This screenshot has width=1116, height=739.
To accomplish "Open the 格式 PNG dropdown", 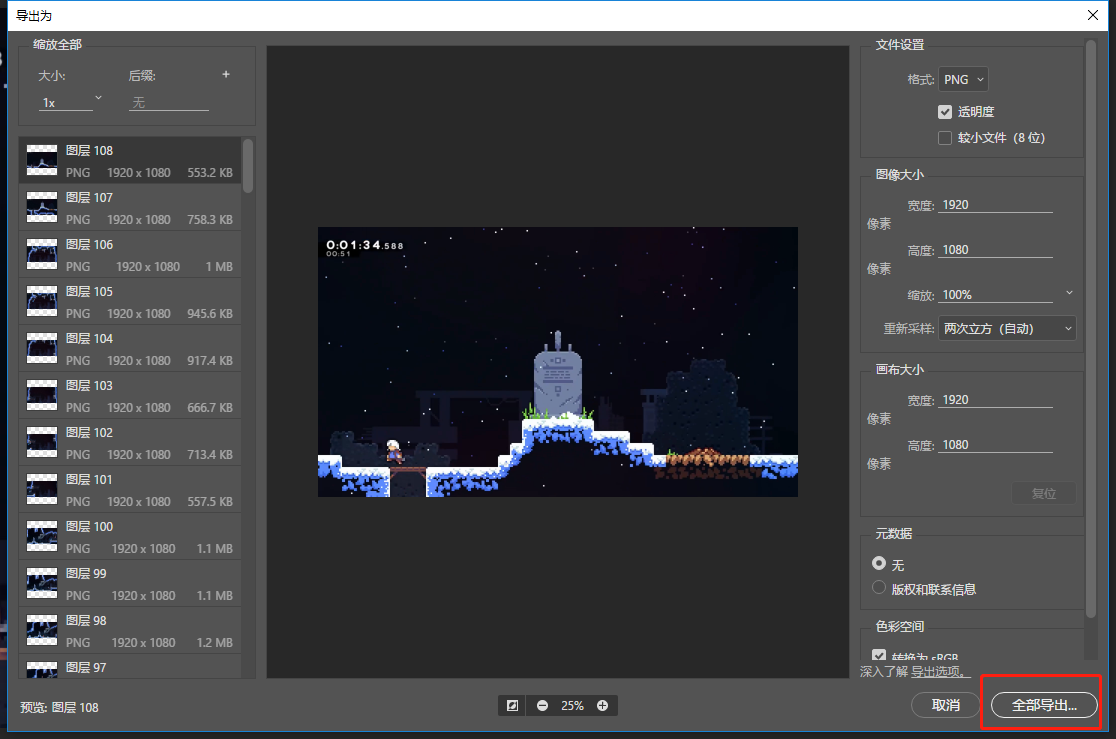I will coord(963,80).
